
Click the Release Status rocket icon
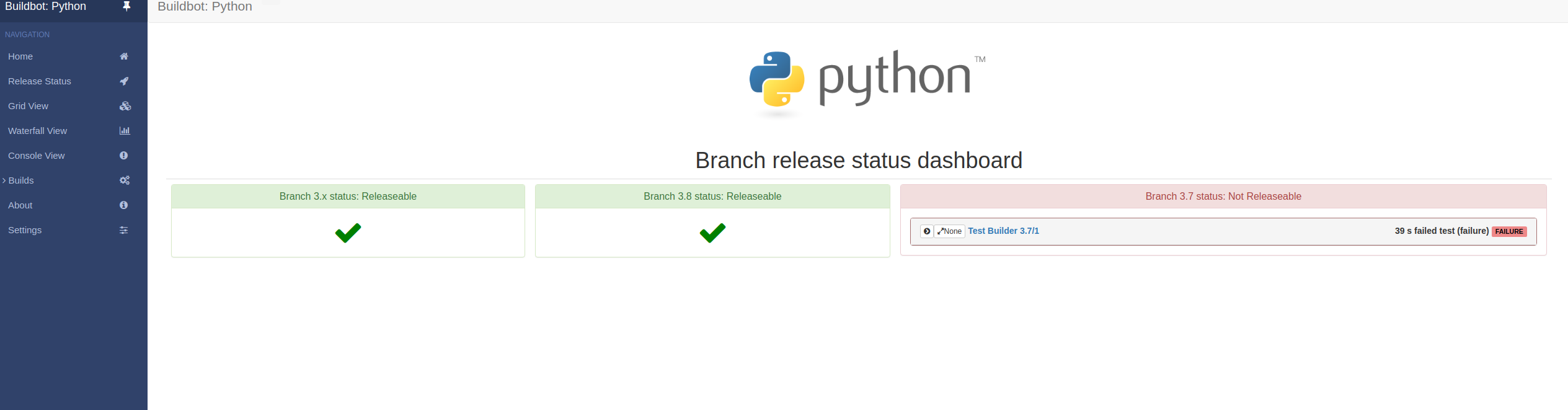124,81
